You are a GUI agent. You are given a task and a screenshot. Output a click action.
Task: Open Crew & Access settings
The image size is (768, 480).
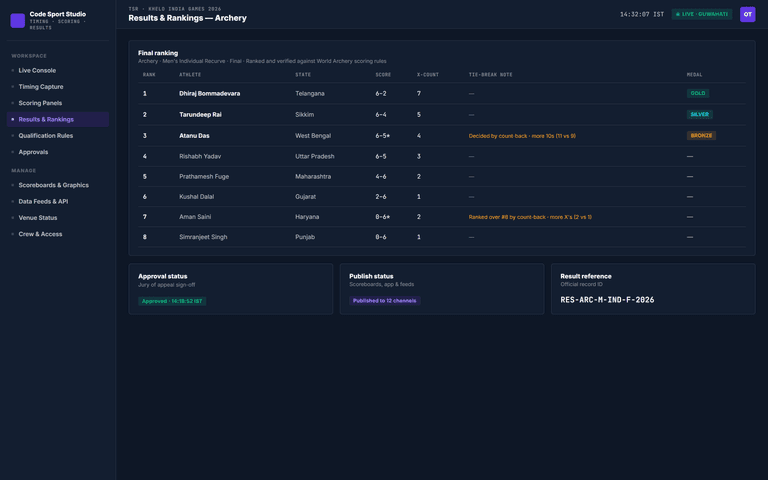58,234
